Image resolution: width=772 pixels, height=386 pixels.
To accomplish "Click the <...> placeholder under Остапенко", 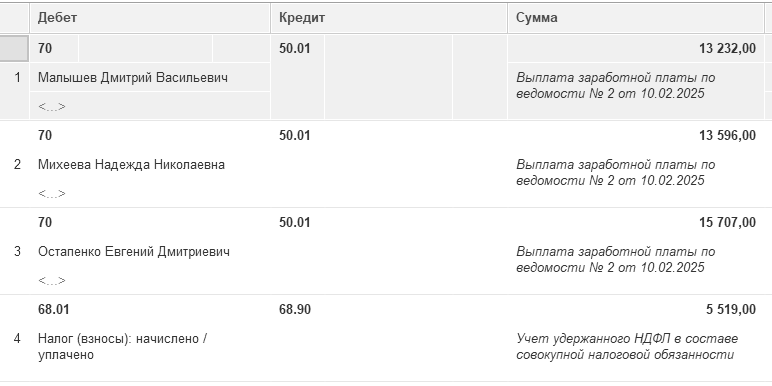I will point(52,281).
